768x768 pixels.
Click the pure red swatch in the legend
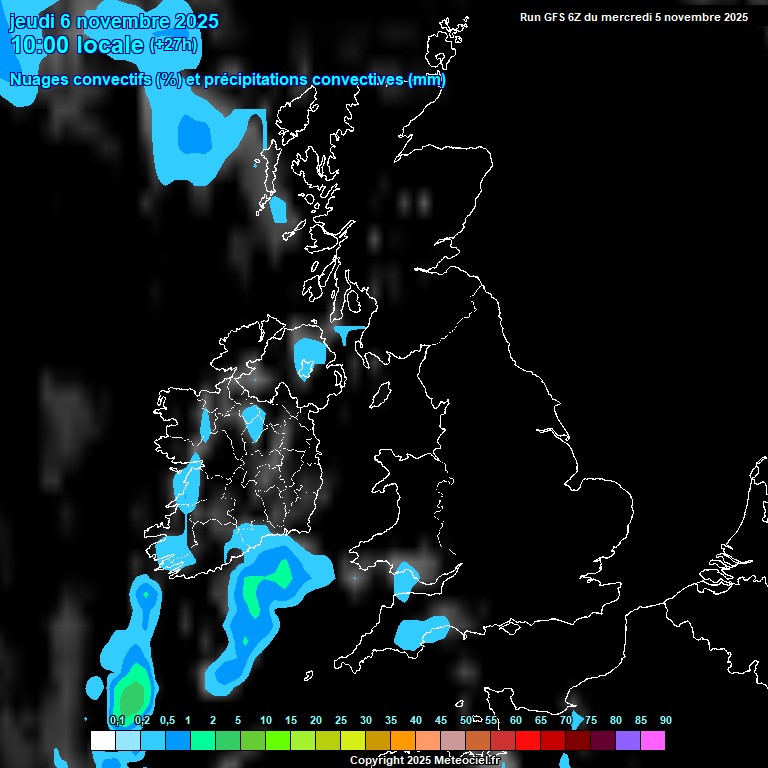528,741
